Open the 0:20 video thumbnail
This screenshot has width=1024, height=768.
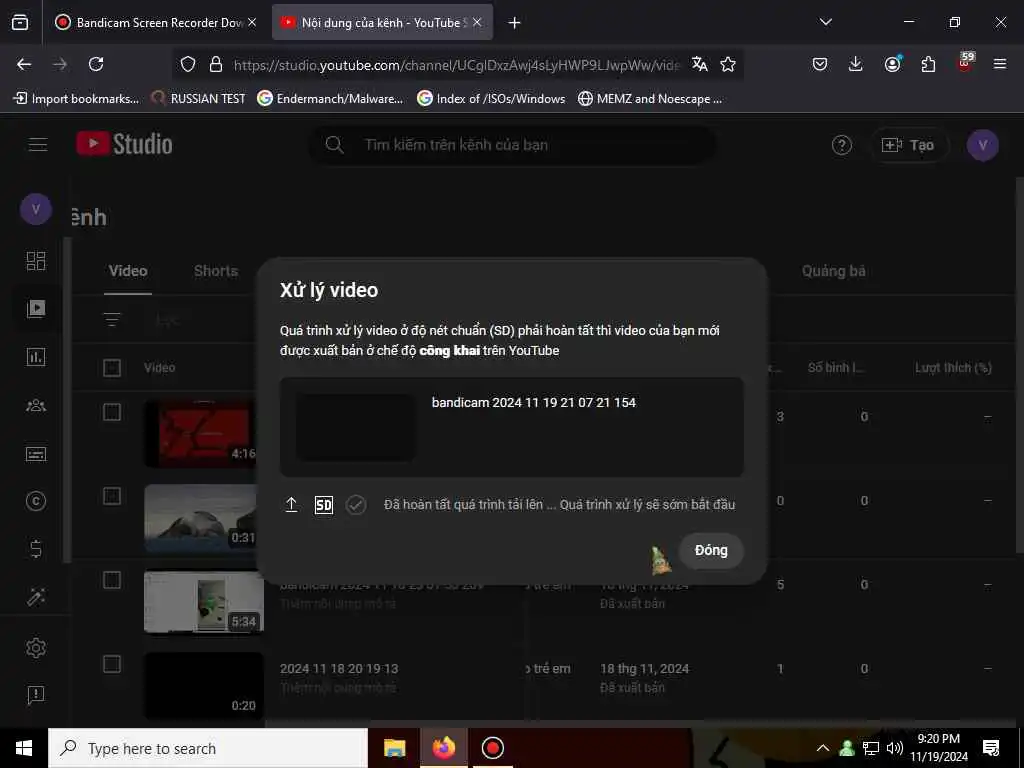tap(204, 686)
